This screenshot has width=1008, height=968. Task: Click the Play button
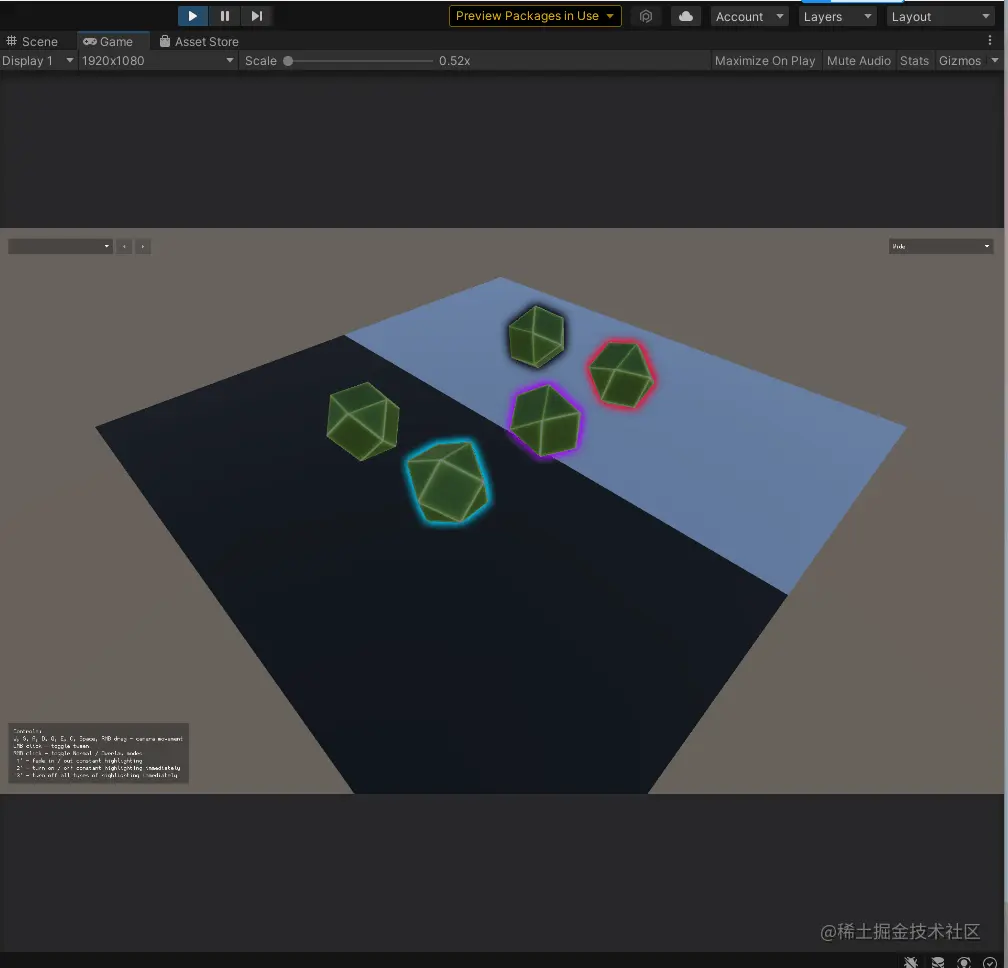point(192,16)
